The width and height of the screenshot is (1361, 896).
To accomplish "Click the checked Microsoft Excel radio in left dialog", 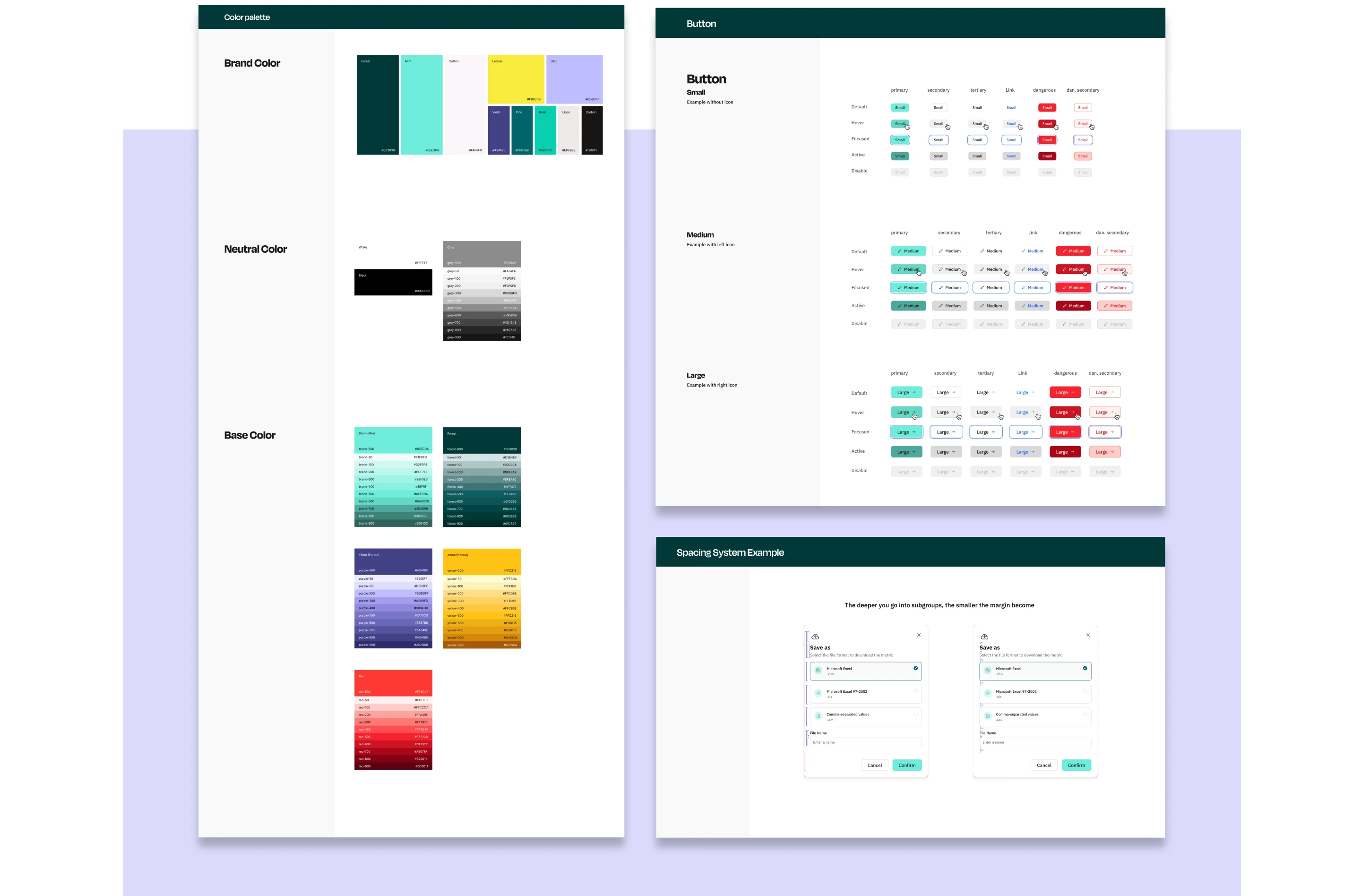I will tap(915, 668).
